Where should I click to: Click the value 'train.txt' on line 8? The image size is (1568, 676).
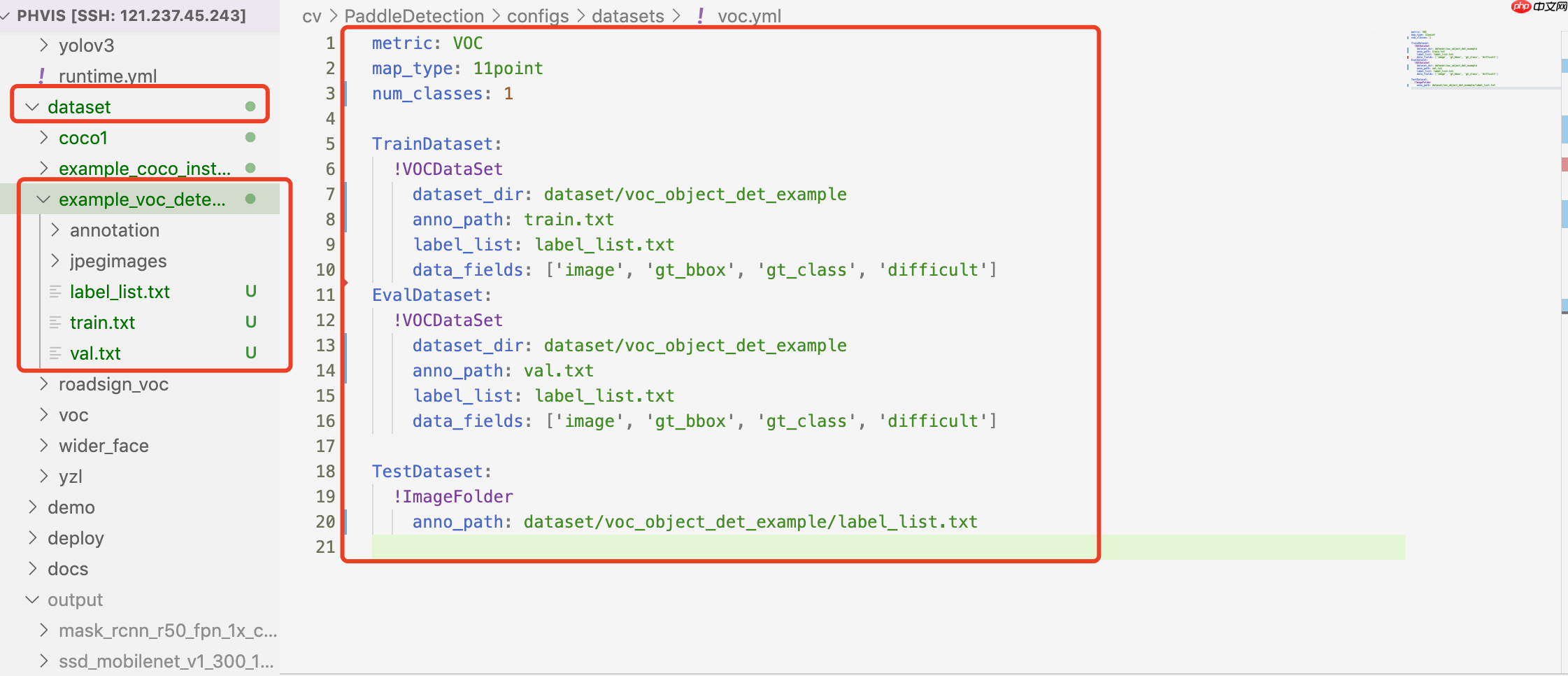click(569, 220)
